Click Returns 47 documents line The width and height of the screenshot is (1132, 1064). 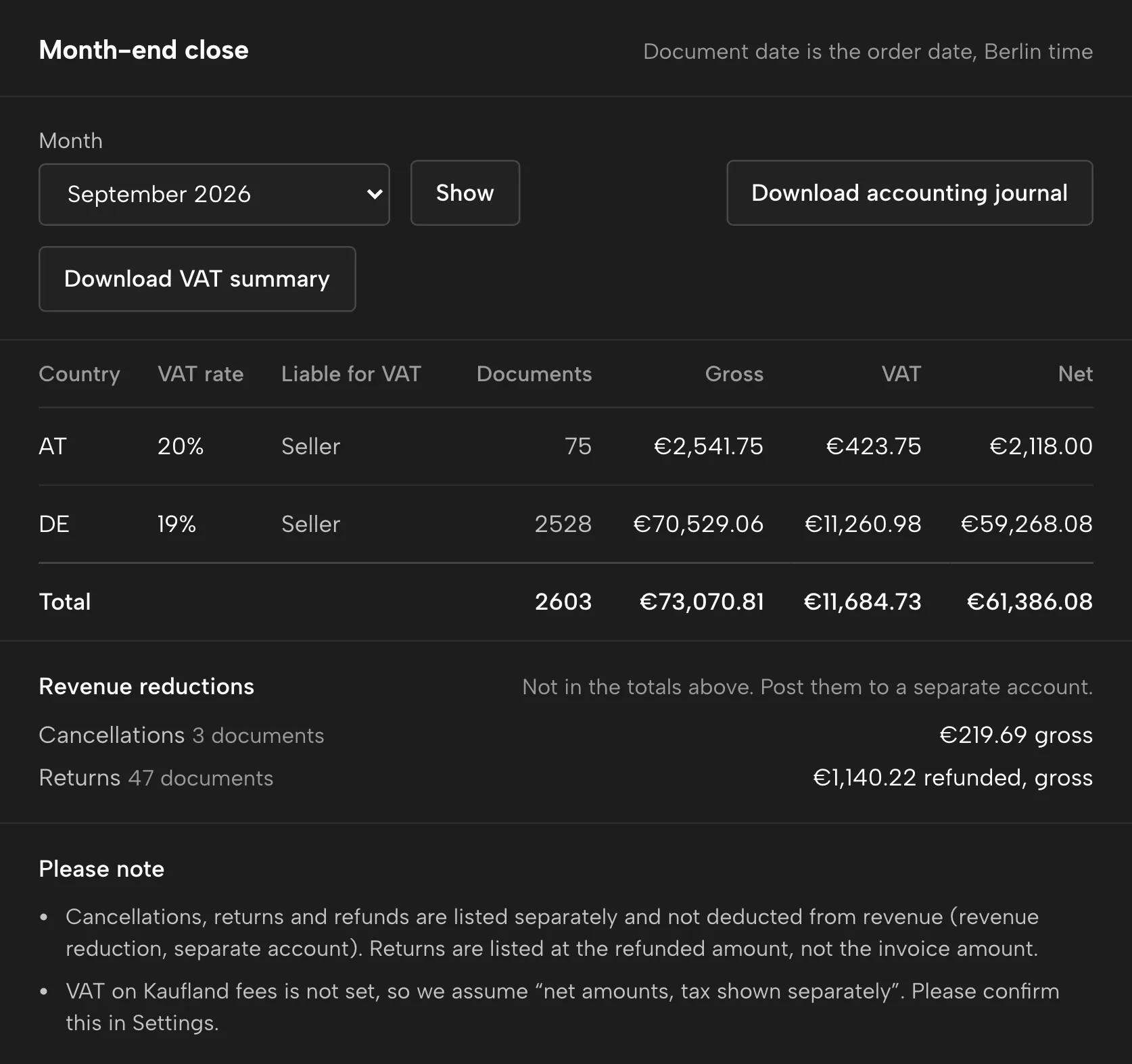156,777
